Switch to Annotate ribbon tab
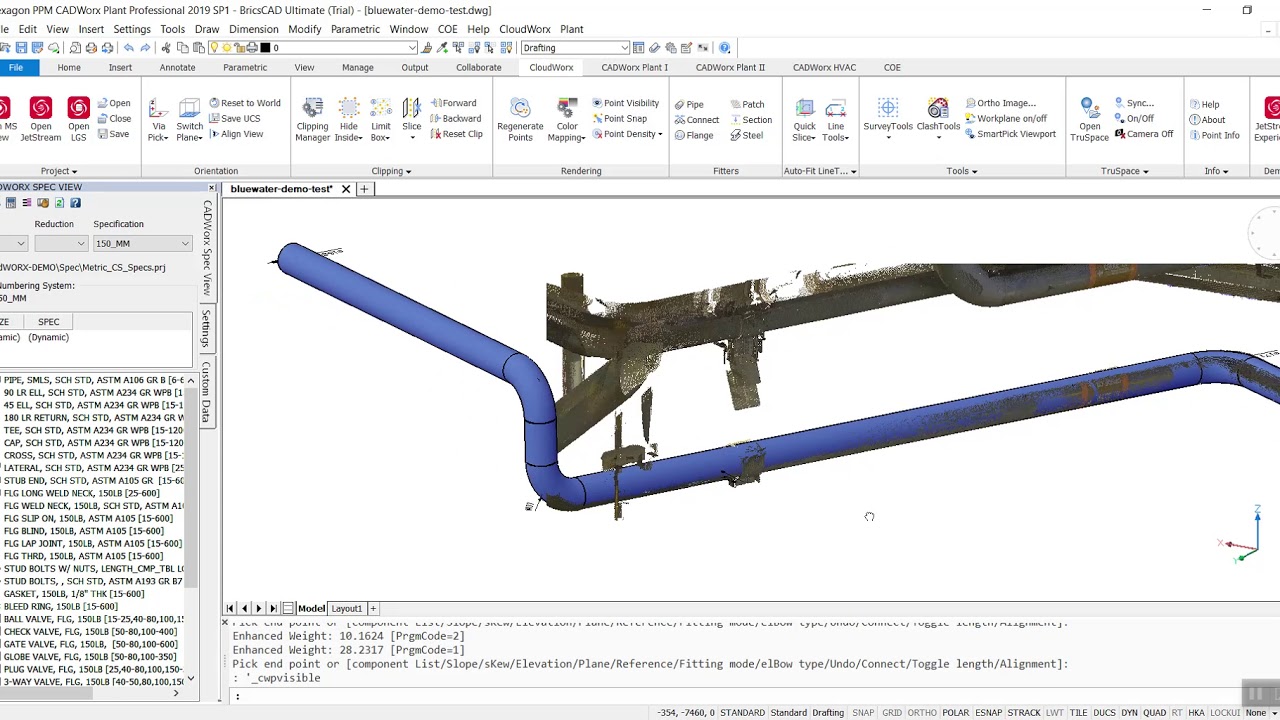This screenshot has width=1280, height=720. [177, 67]
